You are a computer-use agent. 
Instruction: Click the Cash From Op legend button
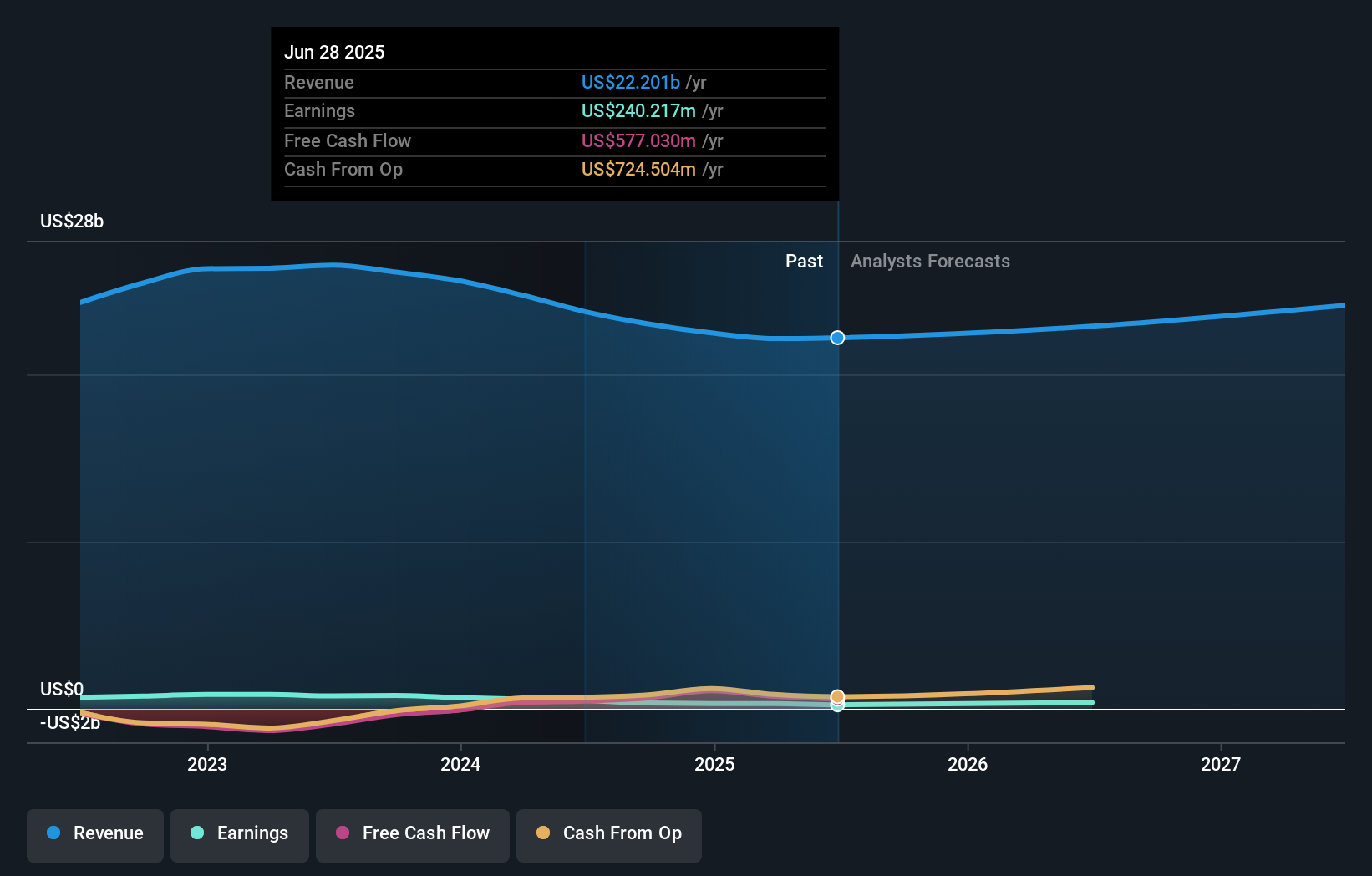[608, 833]
